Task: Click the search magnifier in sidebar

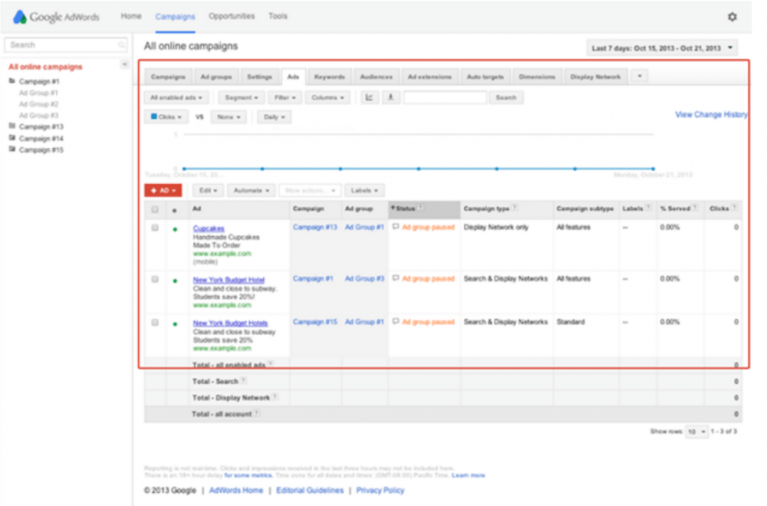Action: click(121, 45)
